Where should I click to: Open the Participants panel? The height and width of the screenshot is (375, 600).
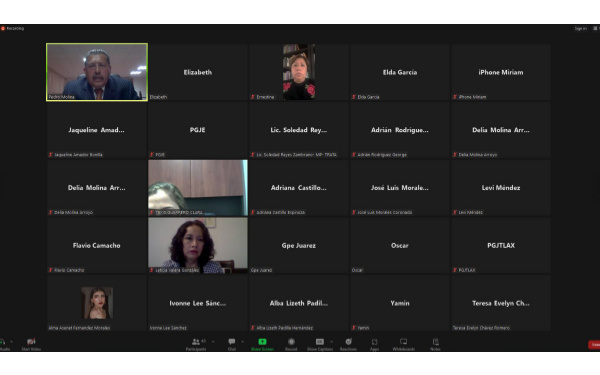click(x=196, y=344)
